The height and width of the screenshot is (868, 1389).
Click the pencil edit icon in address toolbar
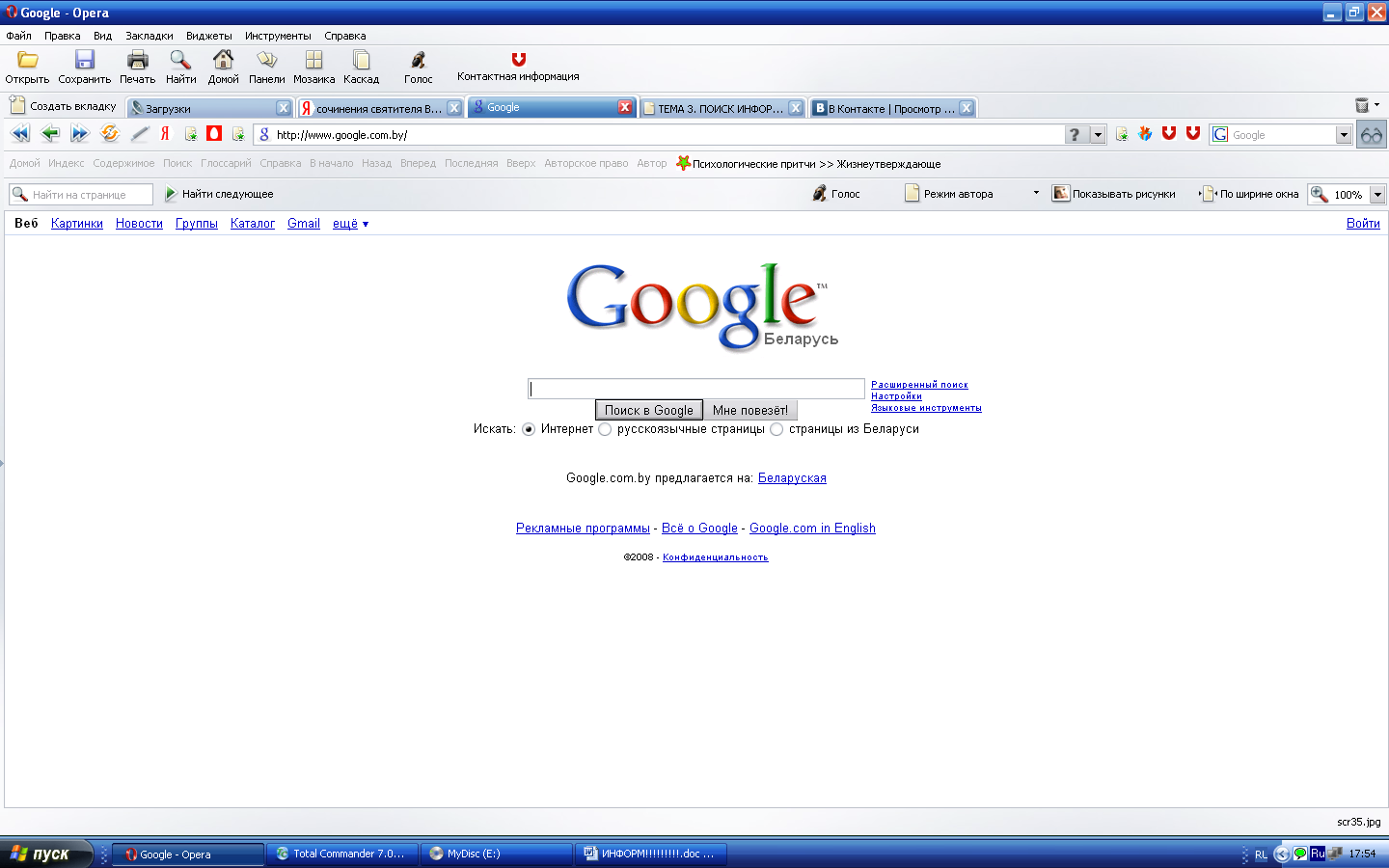pos(140,134)
